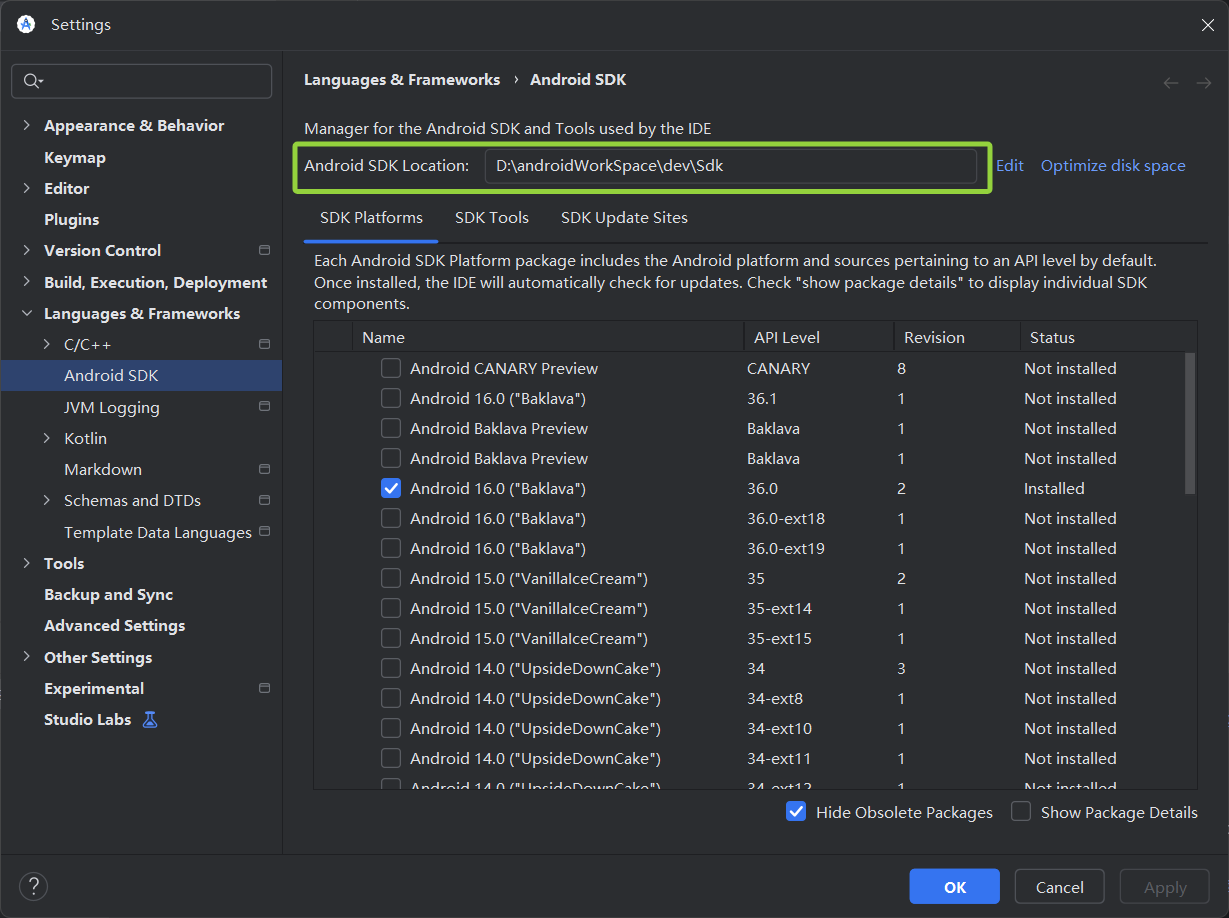Click 34-ext10 API level cell
The image size is (1229, 918).
coord(779,729)
